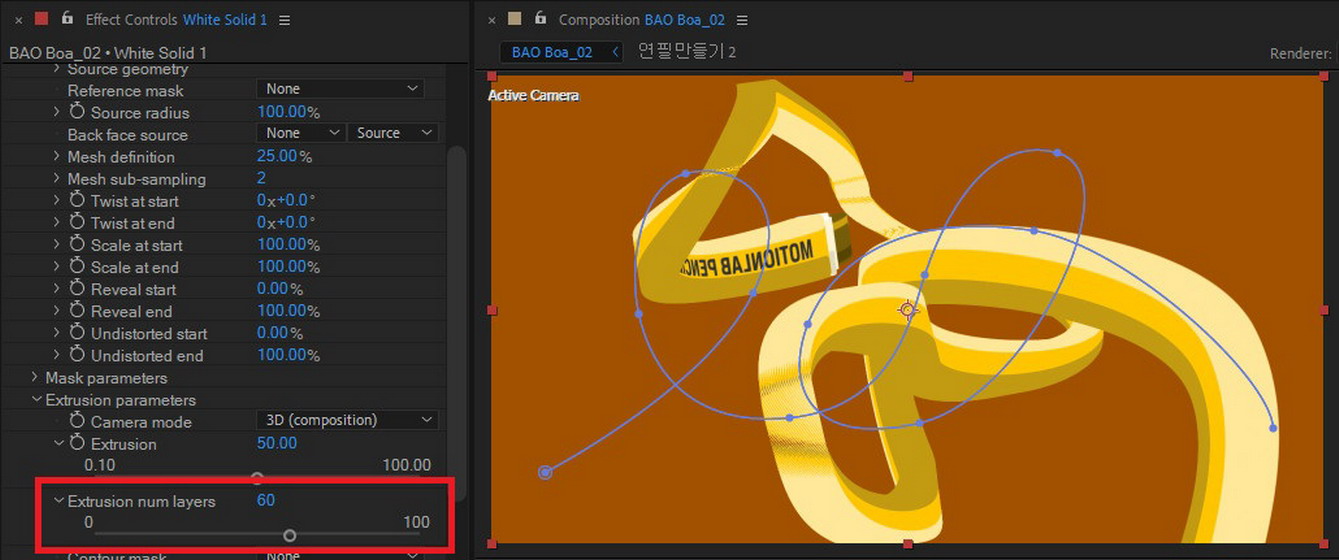
Task: Click chevron next to BAO Boa_02 tab
Action: [614, 52]
